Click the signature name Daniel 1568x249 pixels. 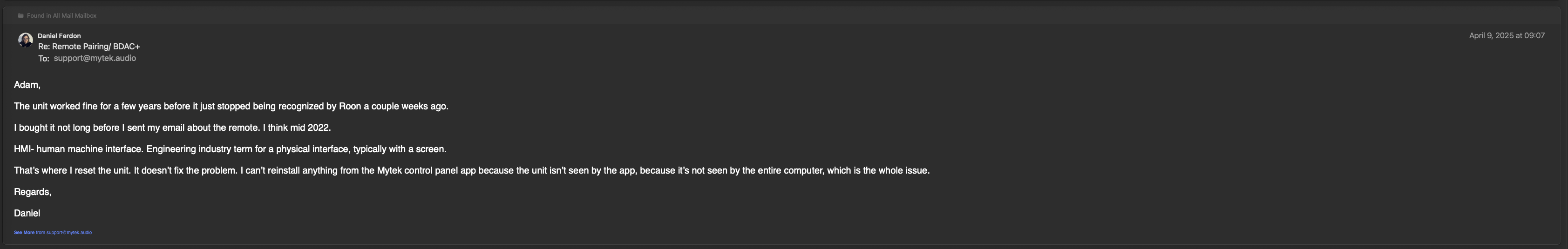pos(27,213)
